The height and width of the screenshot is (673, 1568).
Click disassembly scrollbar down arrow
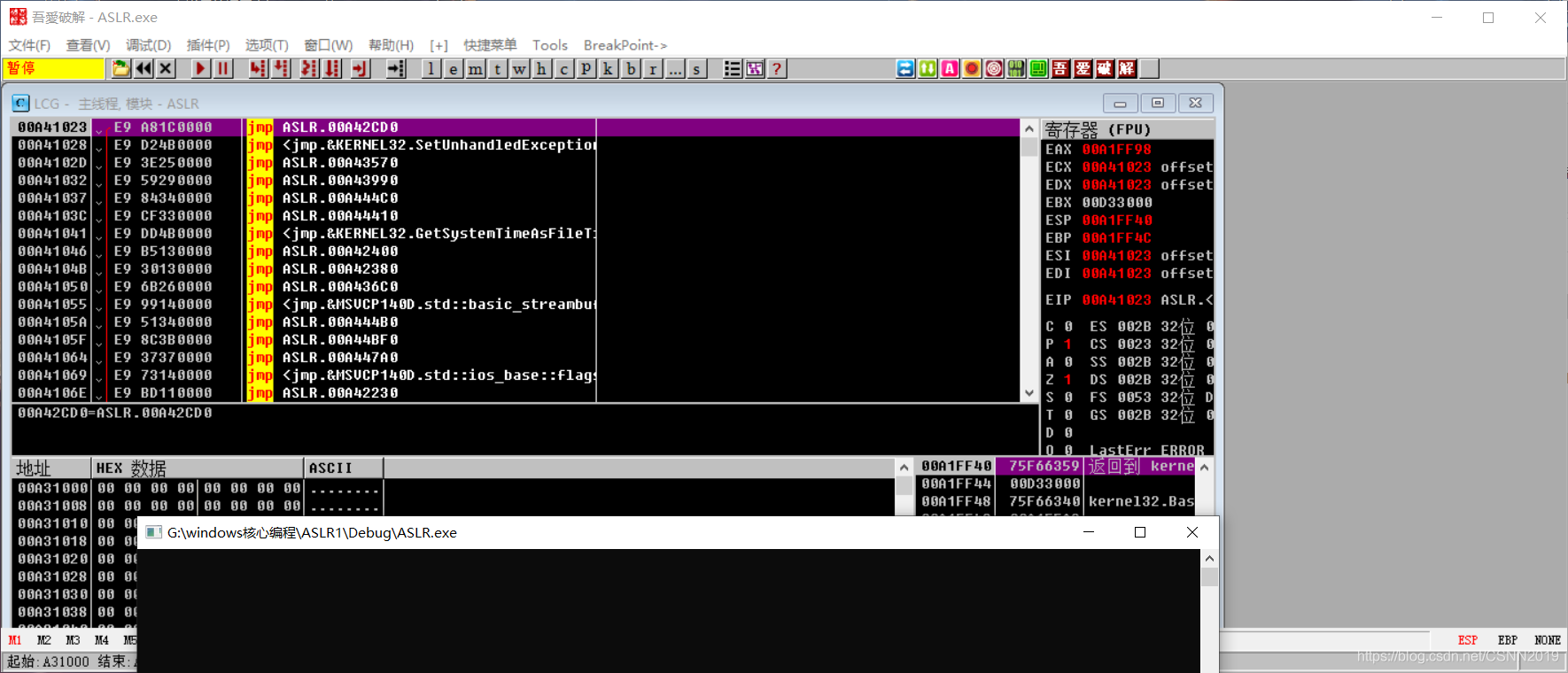click(1029, 393)
